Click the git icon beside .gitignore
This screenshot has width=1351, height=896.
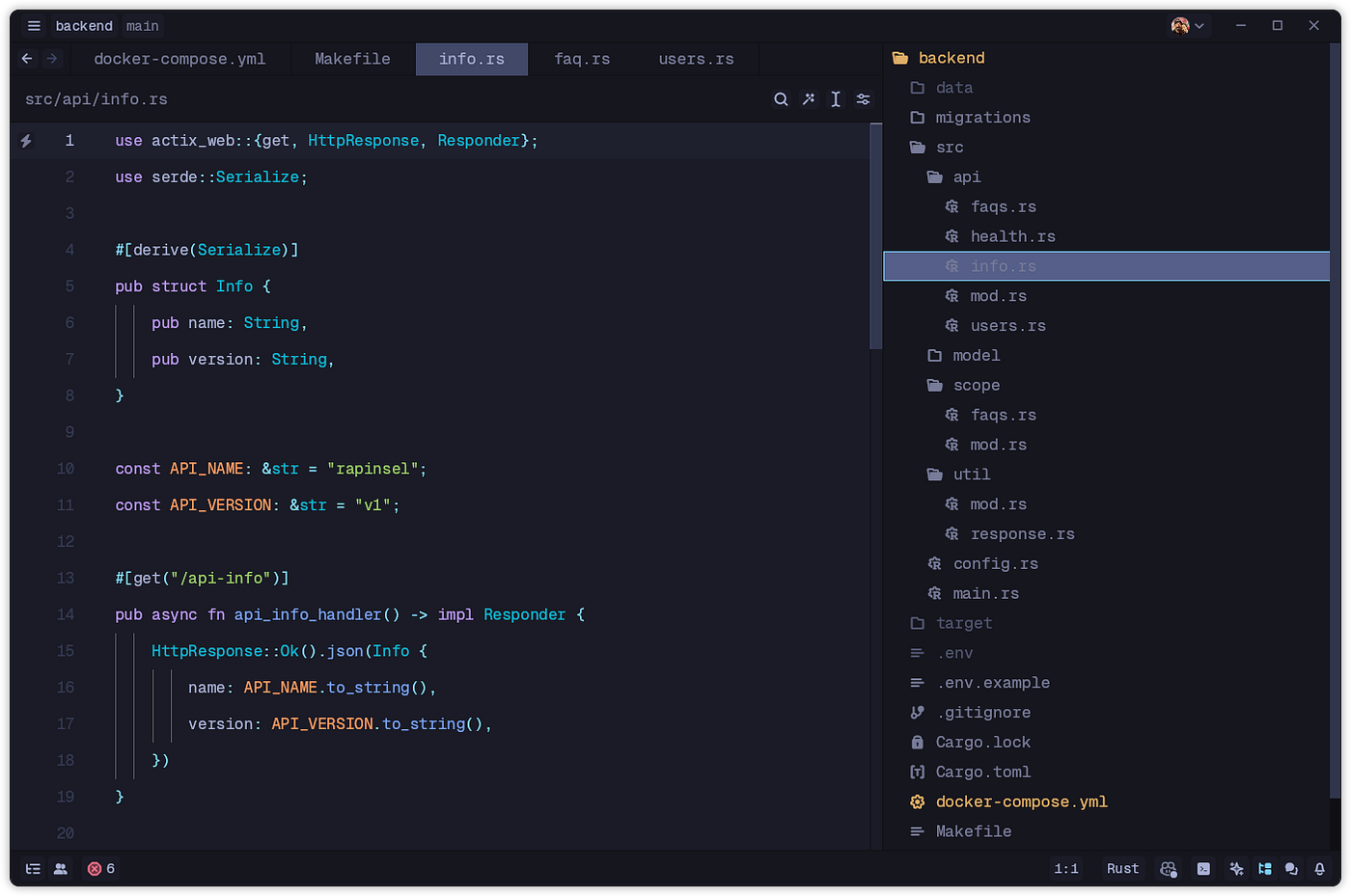(x=918, y=713)
